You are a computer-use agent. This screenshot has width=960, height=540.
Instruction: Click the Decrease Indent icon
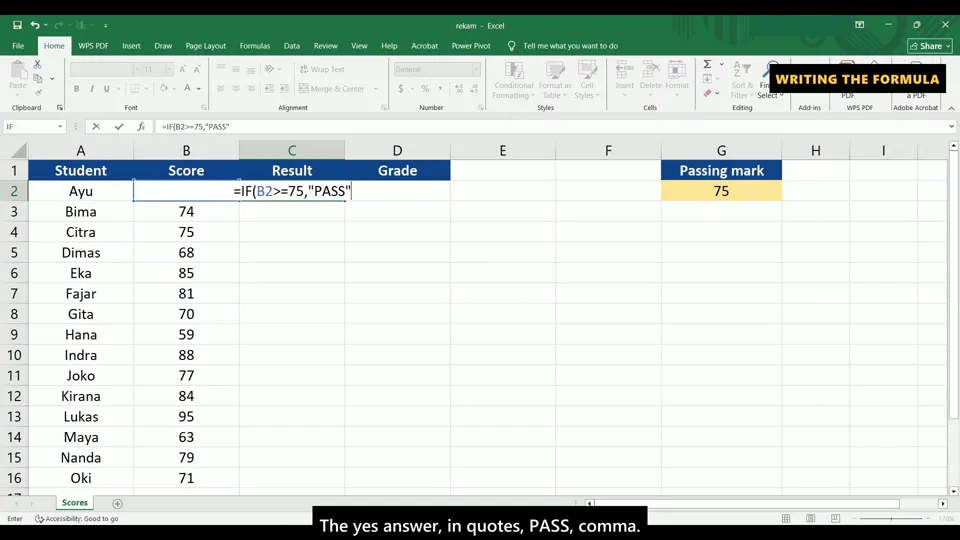tap(269, 89)
